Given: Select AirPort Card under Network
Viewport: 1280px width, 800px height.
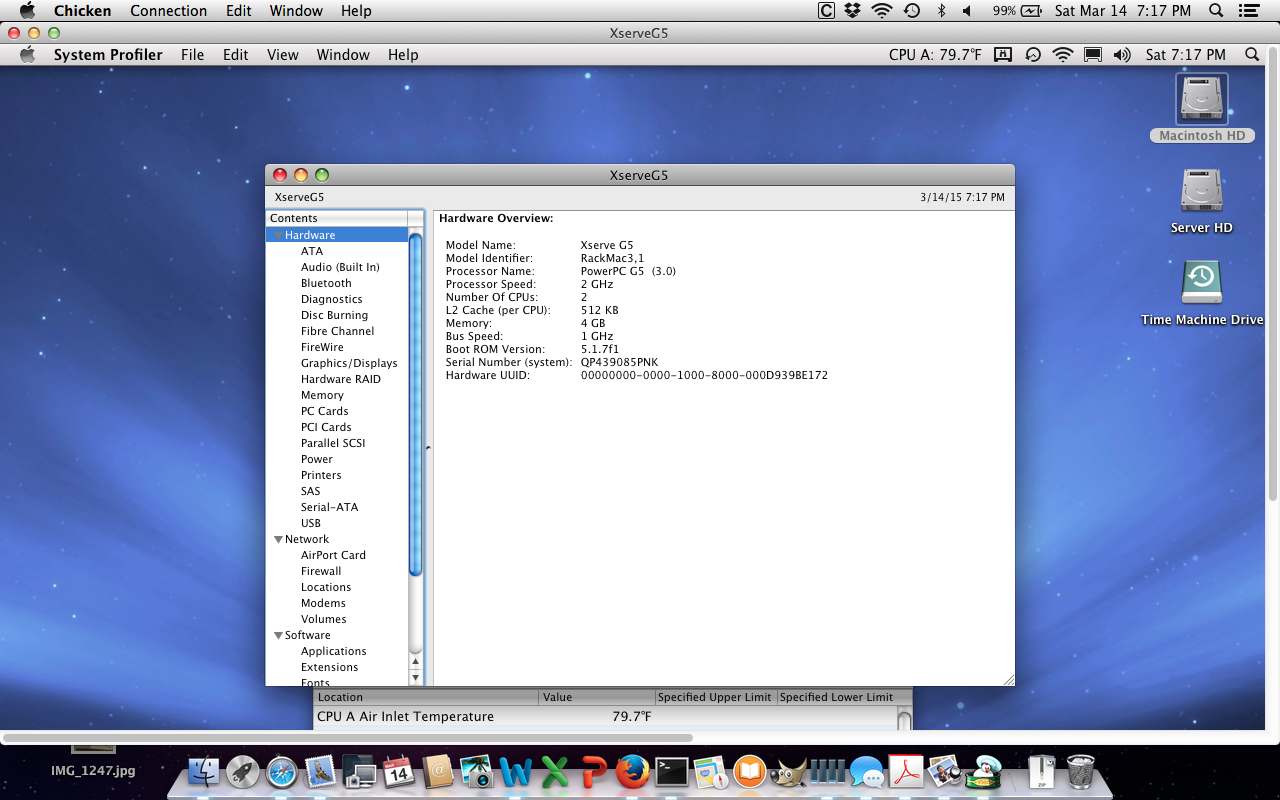Looking at the screenshot, I should click(x=333, y=555).
